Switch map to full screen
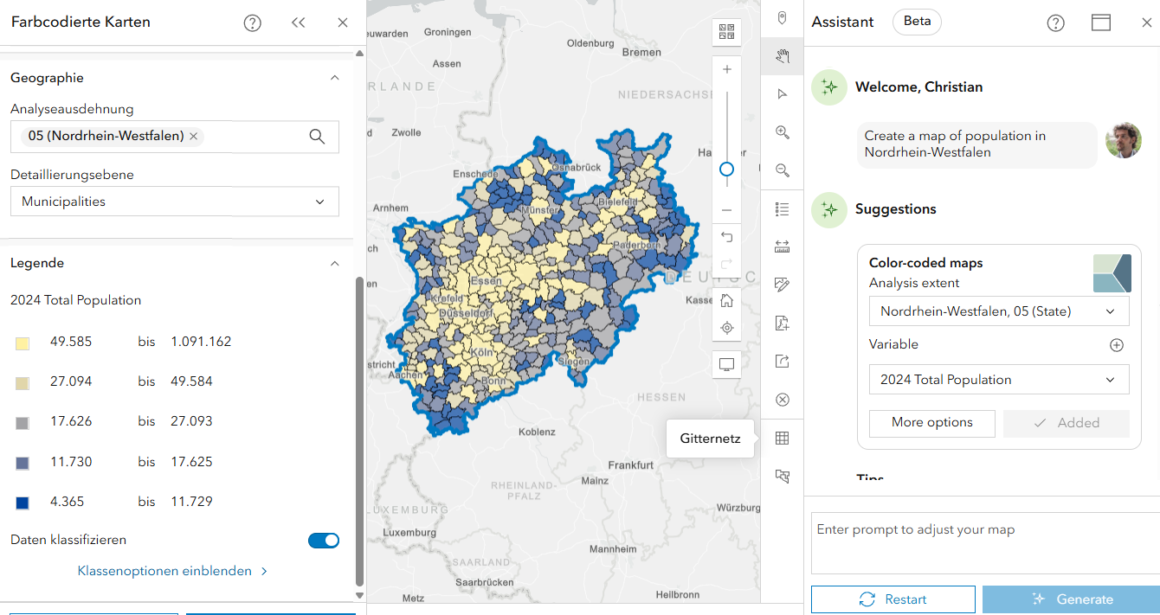 726,364
